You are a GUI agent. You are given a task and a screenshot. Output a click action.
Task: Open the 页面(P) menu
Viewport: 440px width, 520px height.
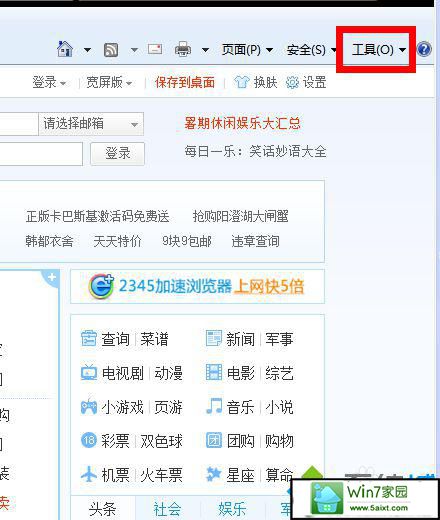click(247, 50)
